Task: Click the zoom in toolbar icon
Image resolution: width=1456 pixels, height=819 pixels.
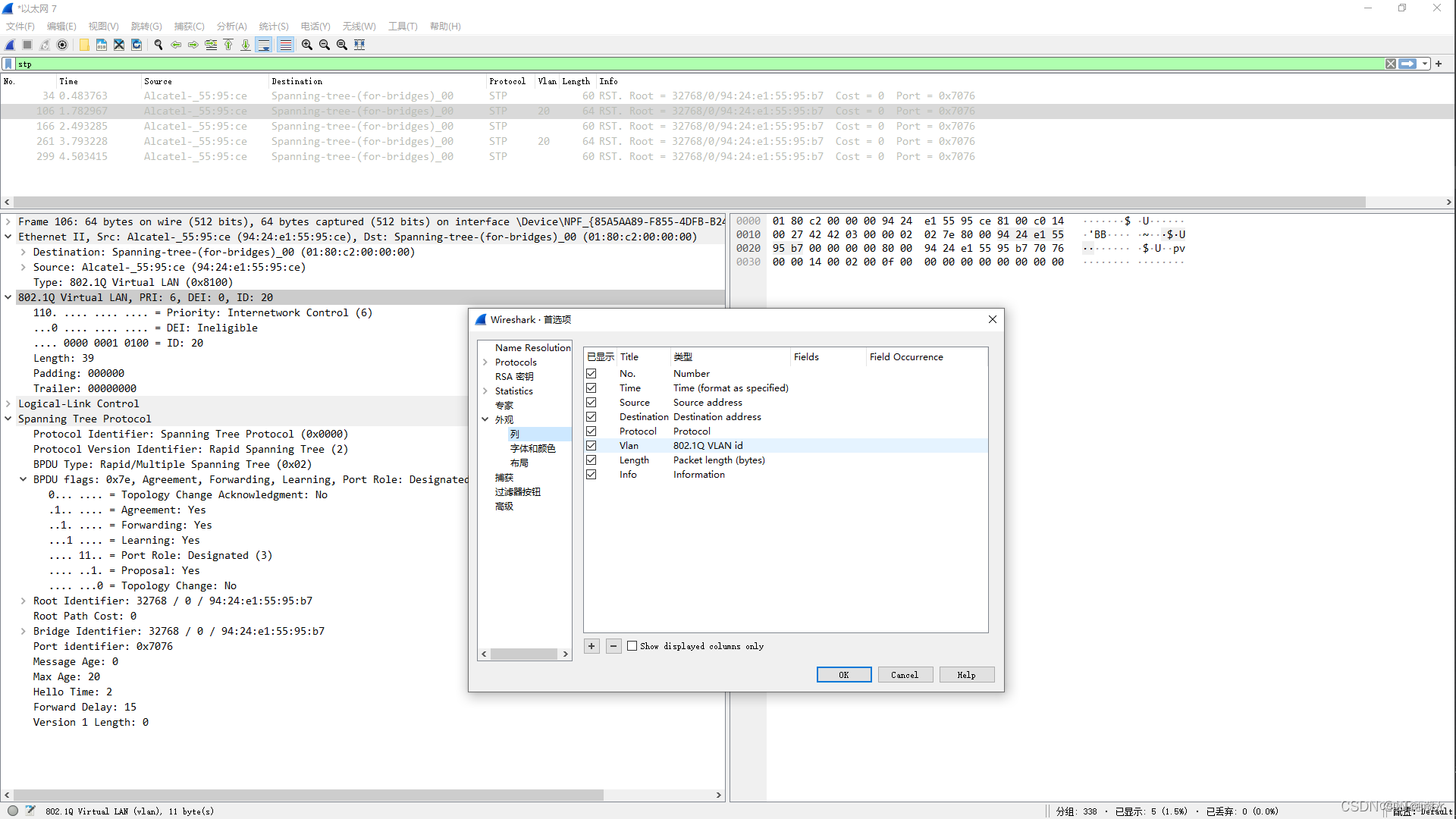Action: click(306, 45)
